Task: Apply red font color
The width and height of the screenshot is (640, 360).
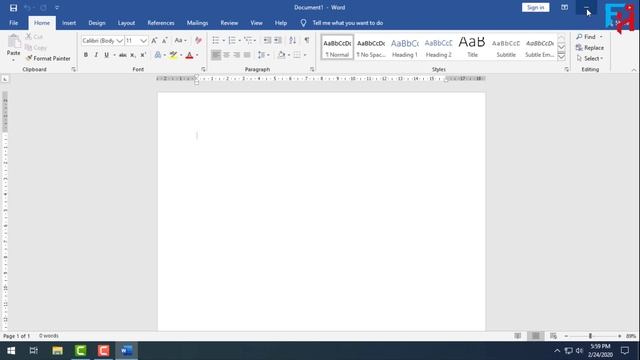Action: pyautogui.click(x=189, y=55)
